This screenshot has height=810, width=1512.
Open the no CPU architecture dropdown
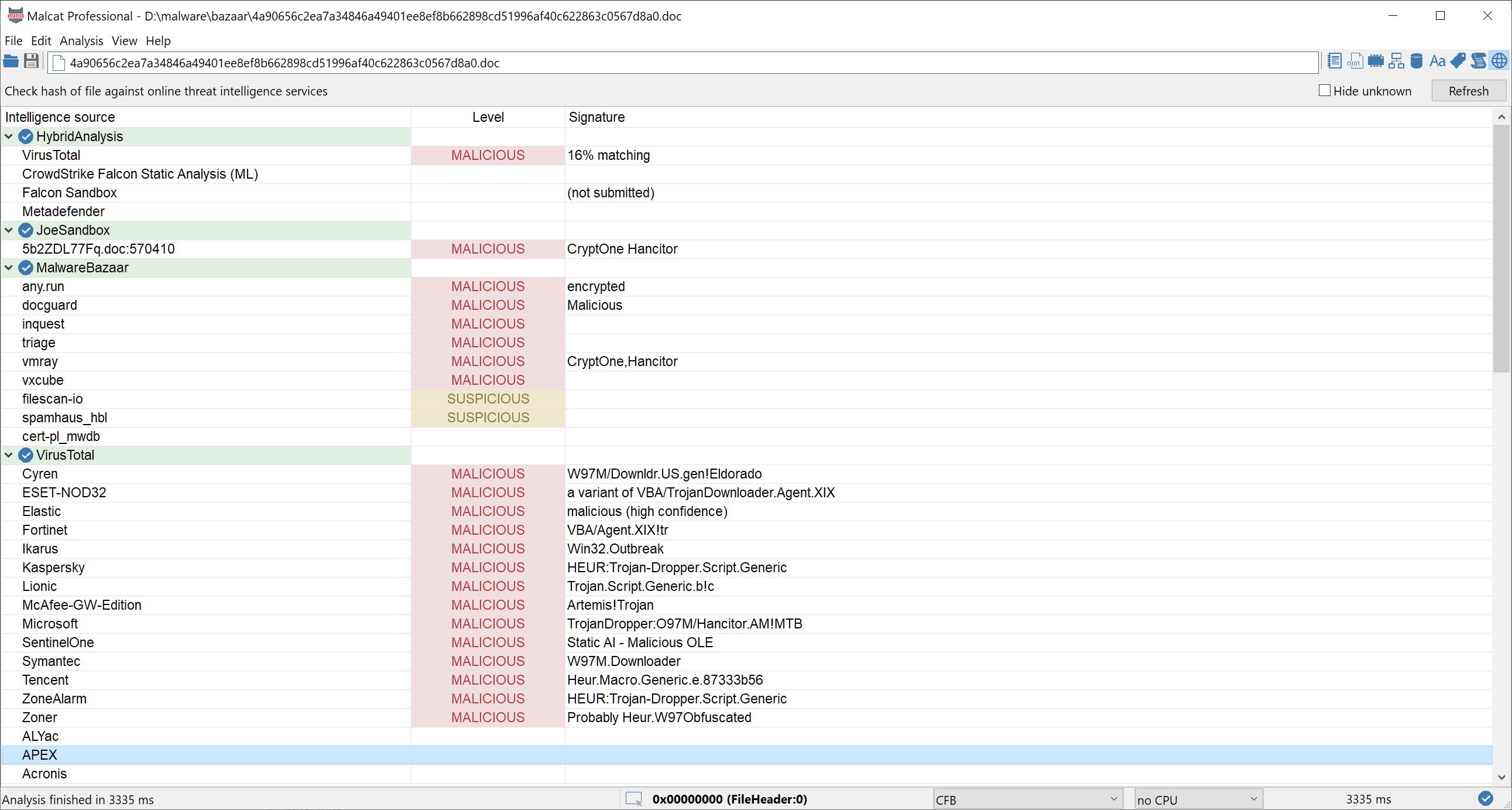(x=1198, y=799)
